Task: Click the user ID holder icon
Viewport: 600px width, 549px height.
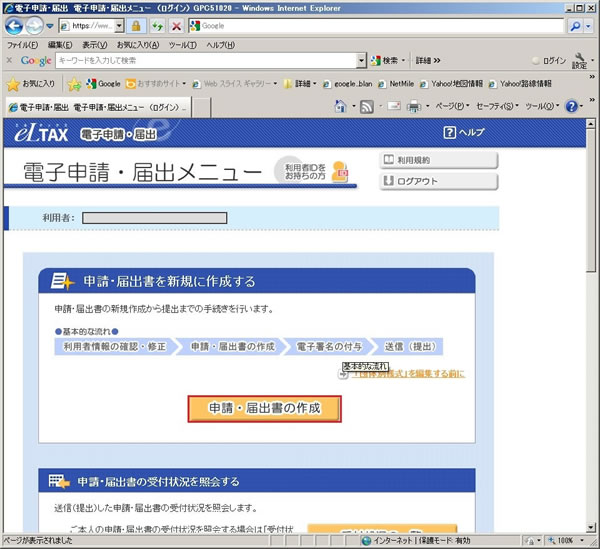Action: click(x=340, y=171)
